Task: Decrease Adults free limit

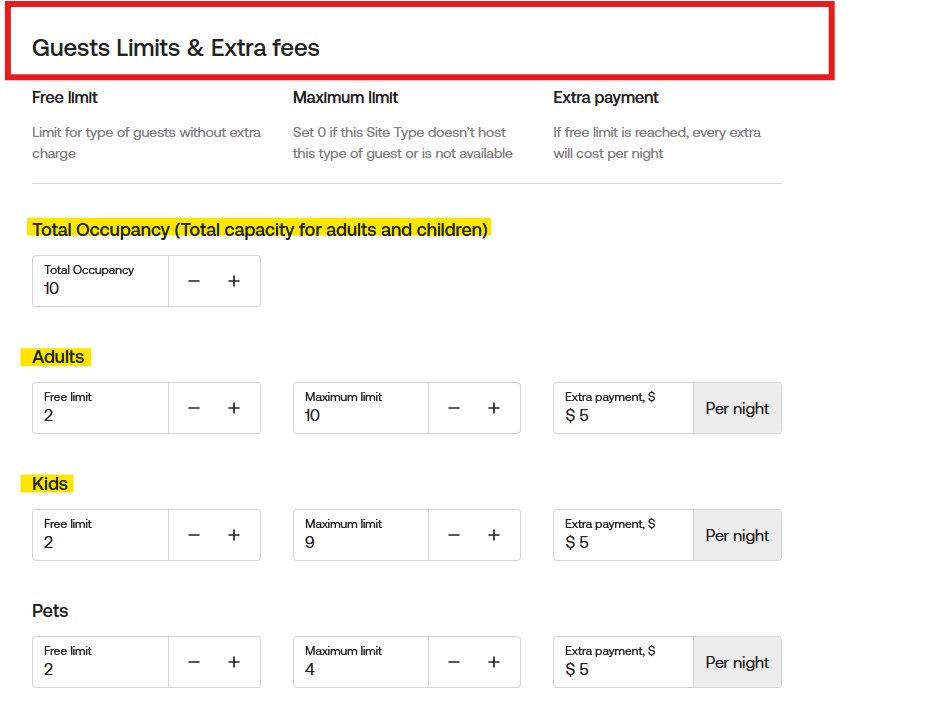Action: [x=193, y=408]
